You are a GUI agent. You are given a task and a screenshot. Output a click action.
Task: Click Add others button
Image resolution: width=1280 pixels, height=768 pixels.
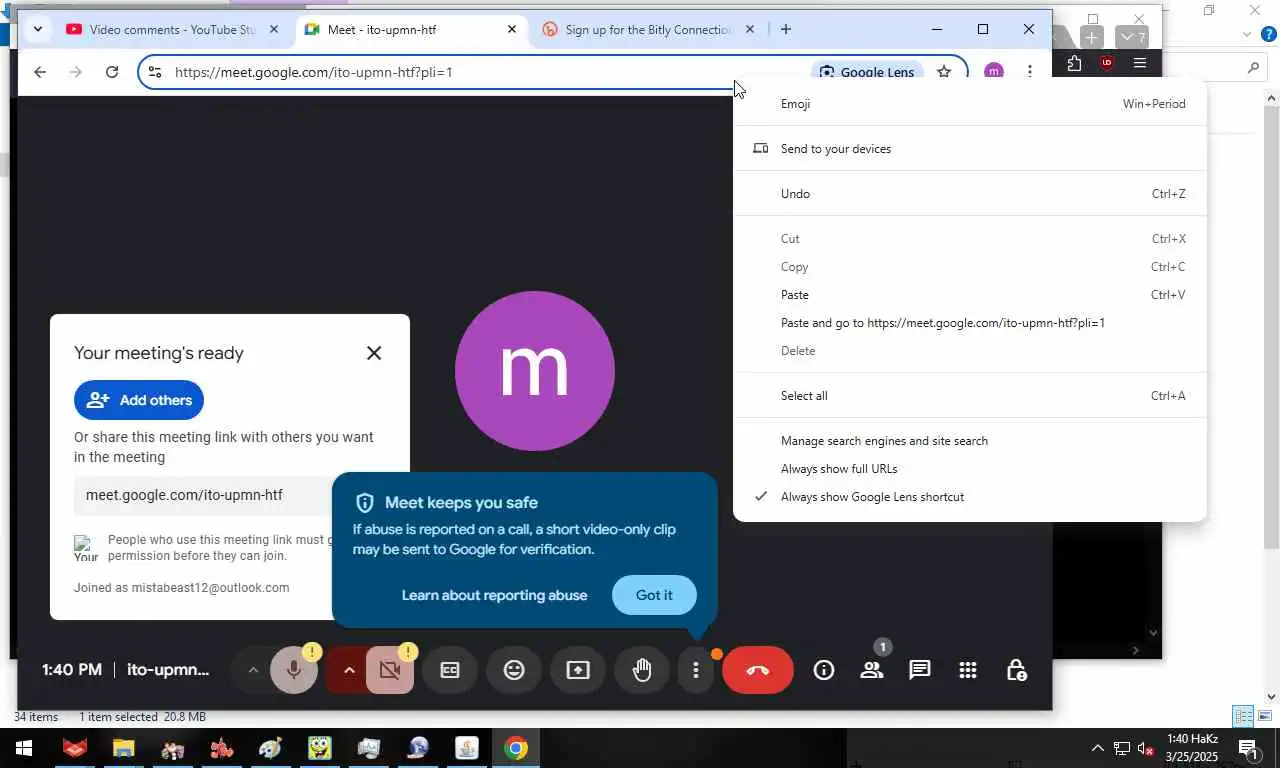click(x=139, y=400)
